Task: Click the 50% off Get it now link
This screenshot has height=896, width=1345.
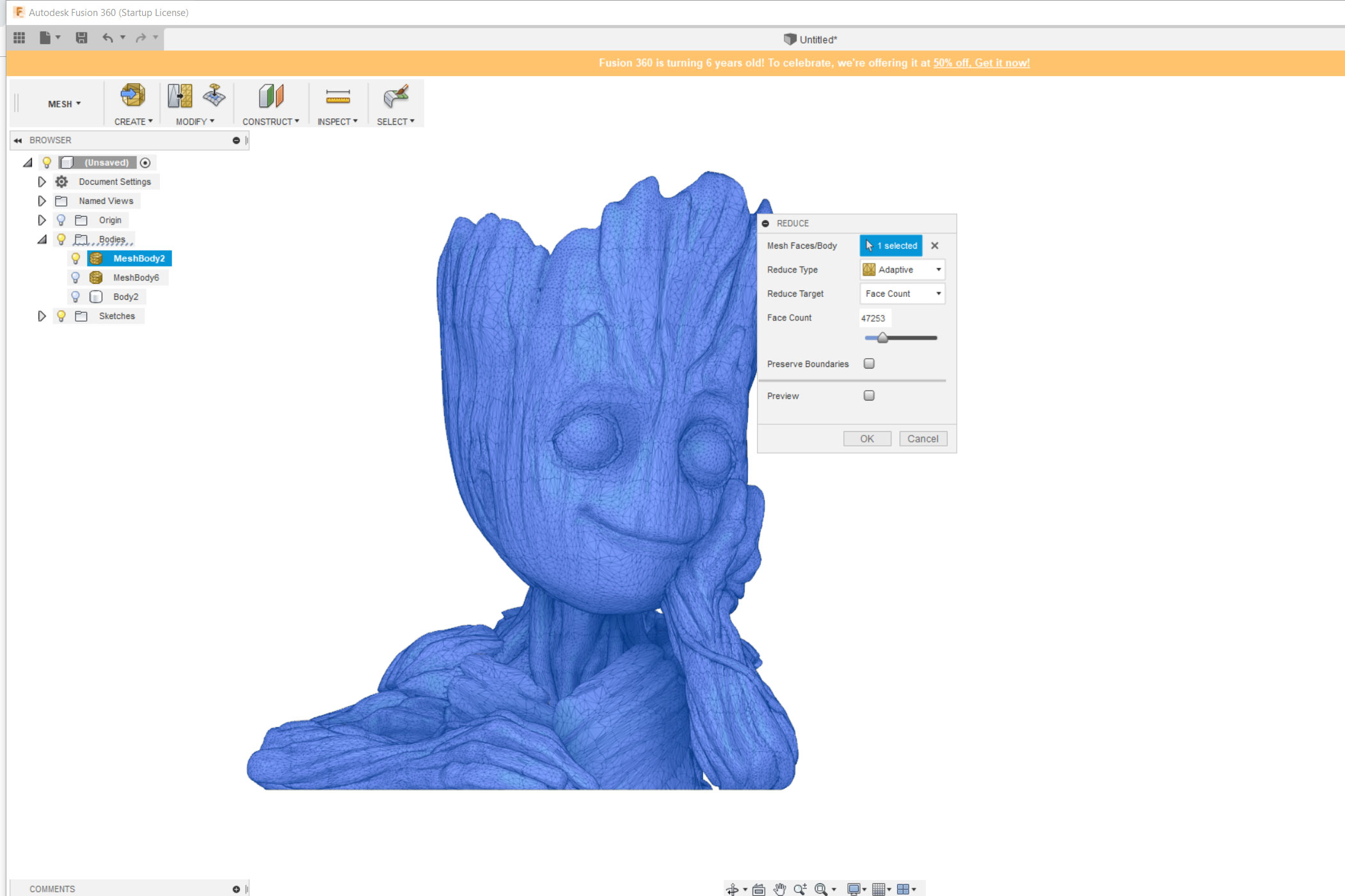Action: (x=981, y=63)
